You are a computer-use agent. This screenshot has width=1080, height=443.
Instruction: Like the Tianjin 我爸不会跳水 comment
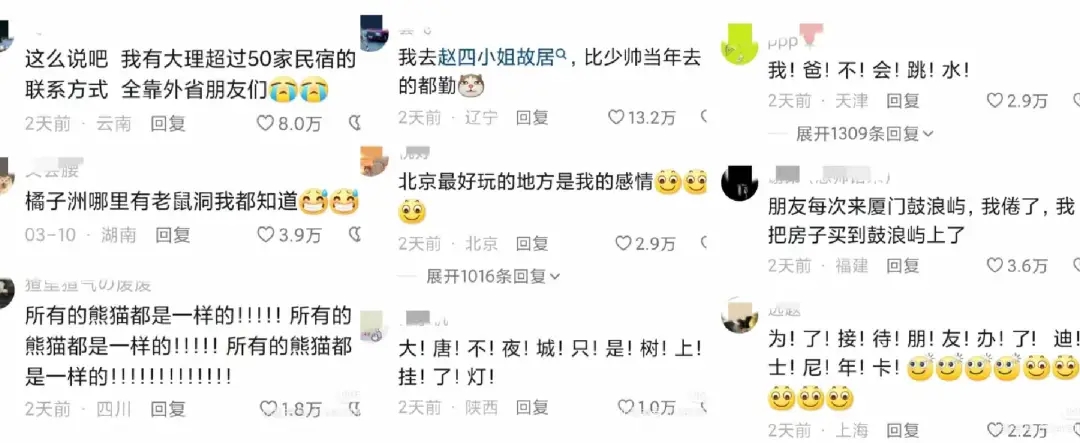point(995,101)
